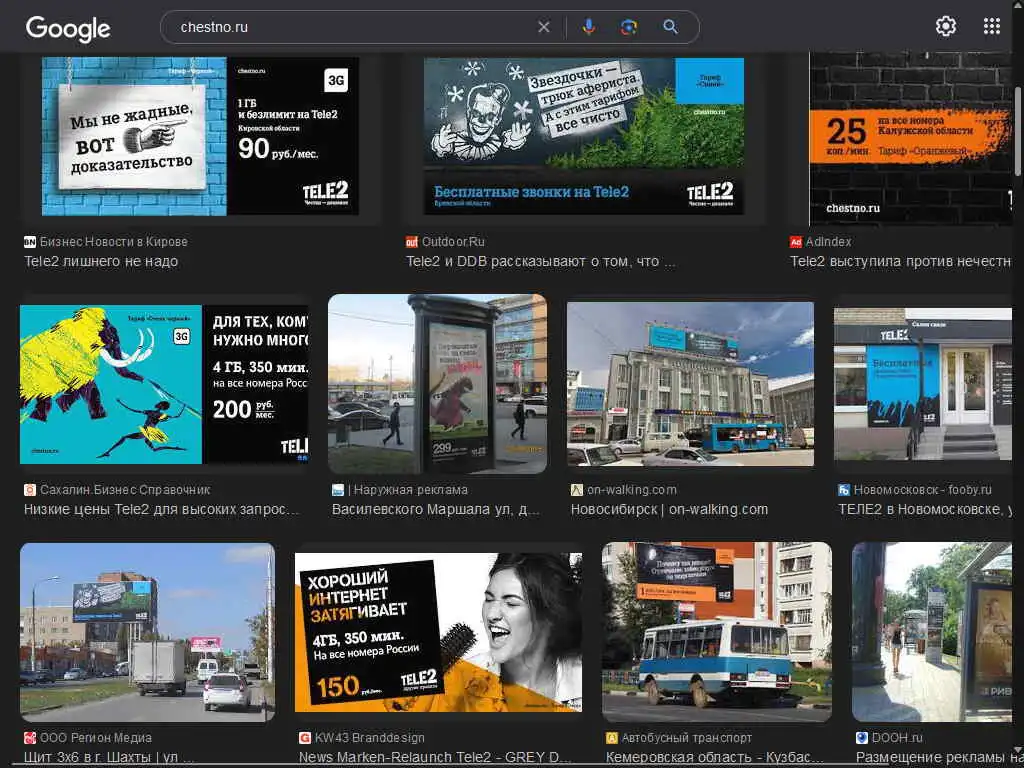
Task: Clear the search query with the X icon
Action: point(543,27)
